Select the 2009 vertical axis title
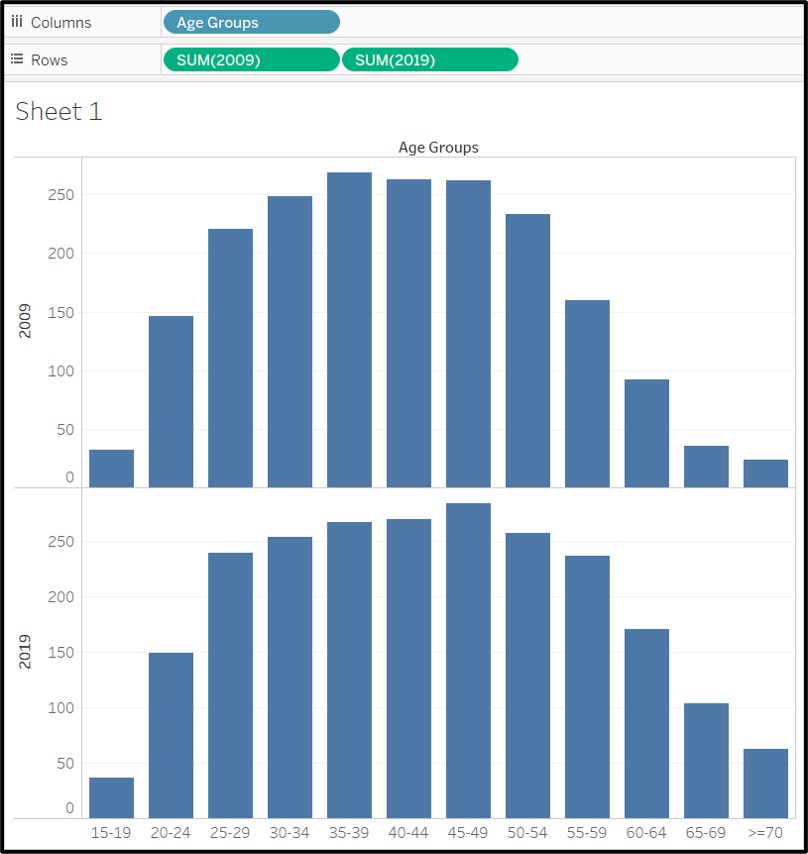808x854 pixels. tap(25, 322)
